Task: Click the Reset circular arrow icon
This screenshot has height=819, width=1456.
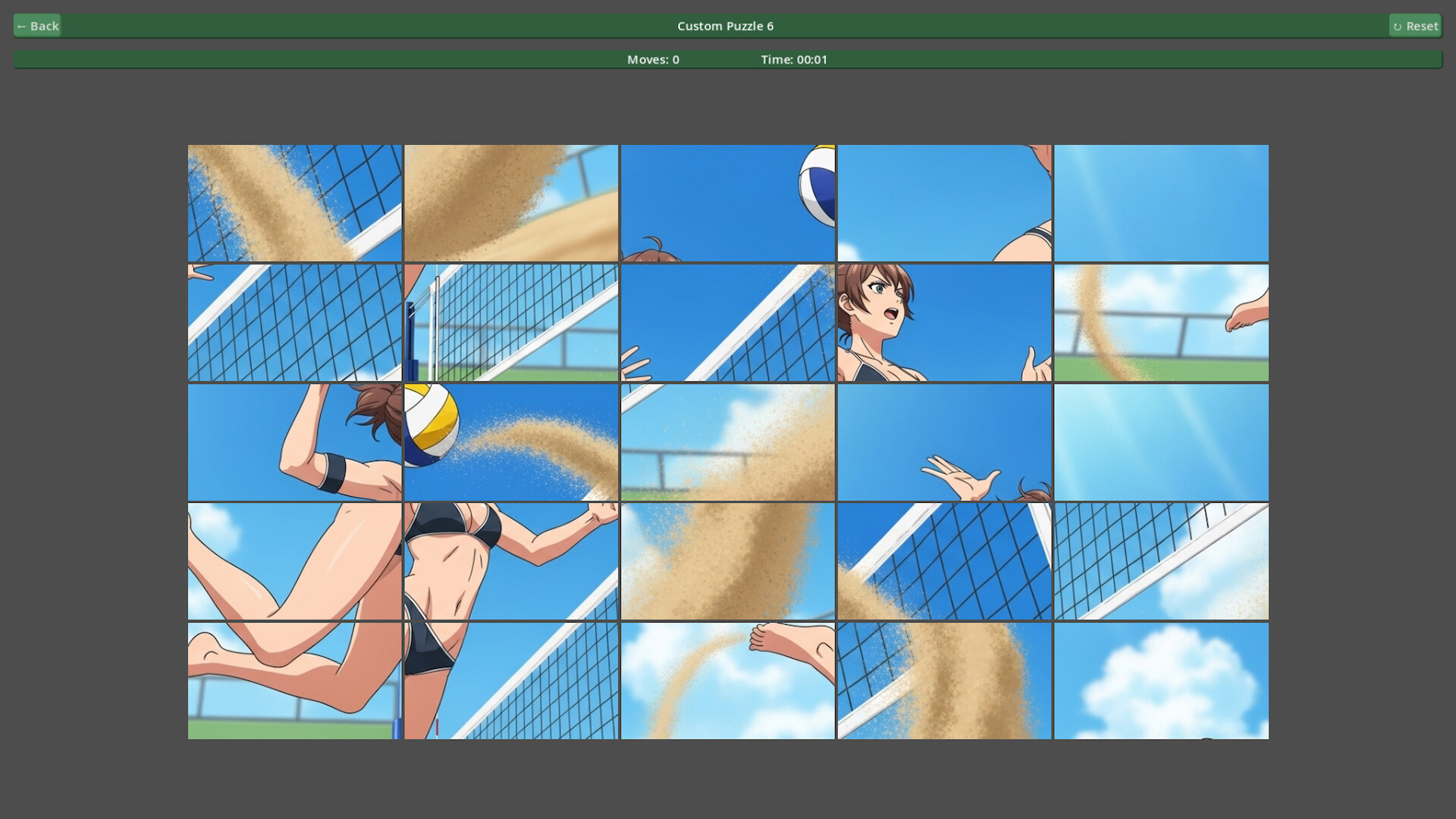Action: (1398, 25)
